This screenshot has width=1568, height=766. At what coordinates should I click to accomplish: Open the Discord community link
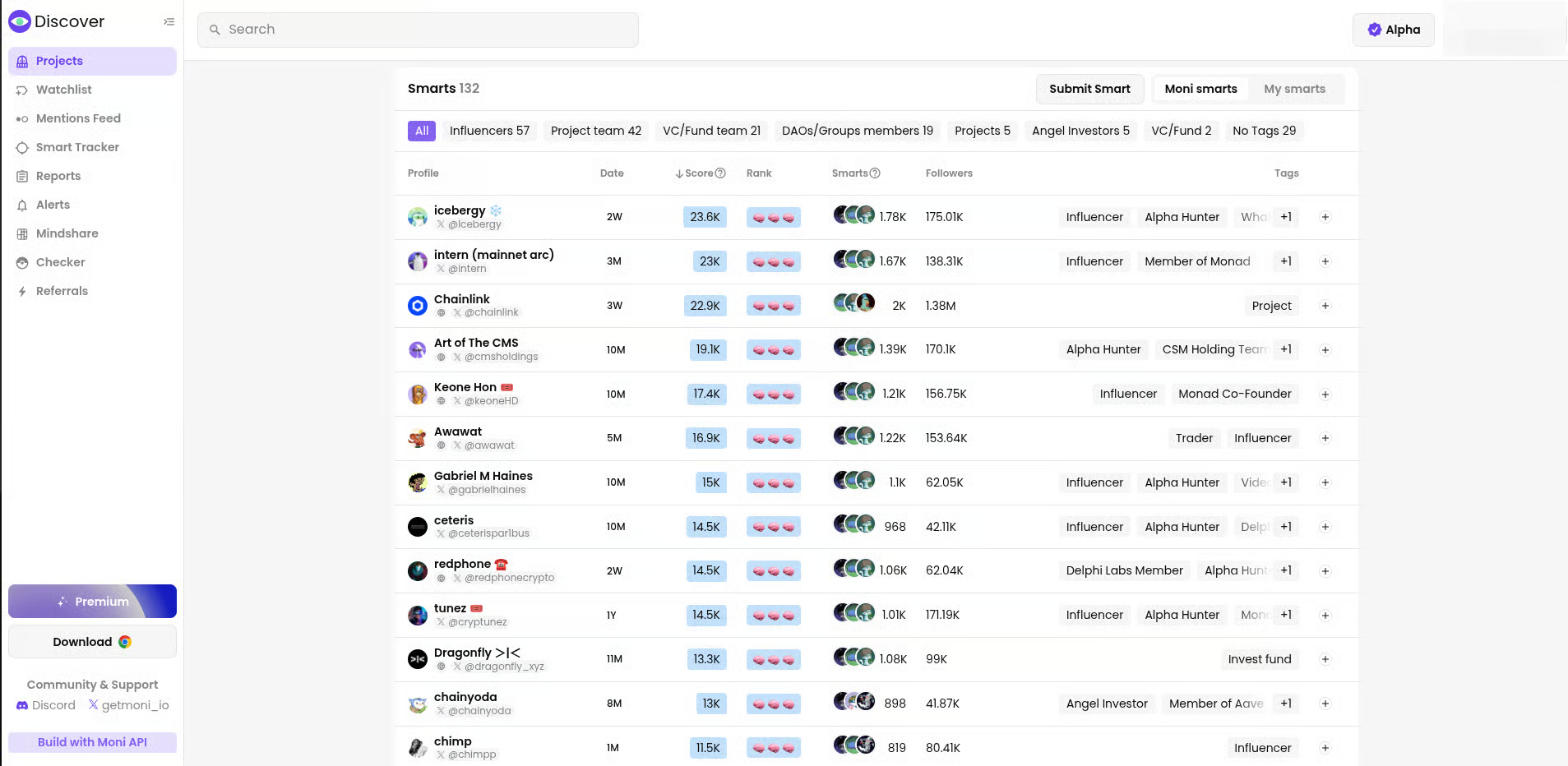click(46, 705)
